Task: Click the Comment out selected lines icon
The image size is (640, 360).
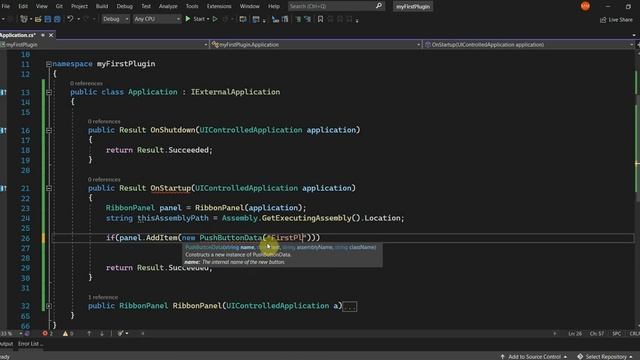Action: pos(298,19)
